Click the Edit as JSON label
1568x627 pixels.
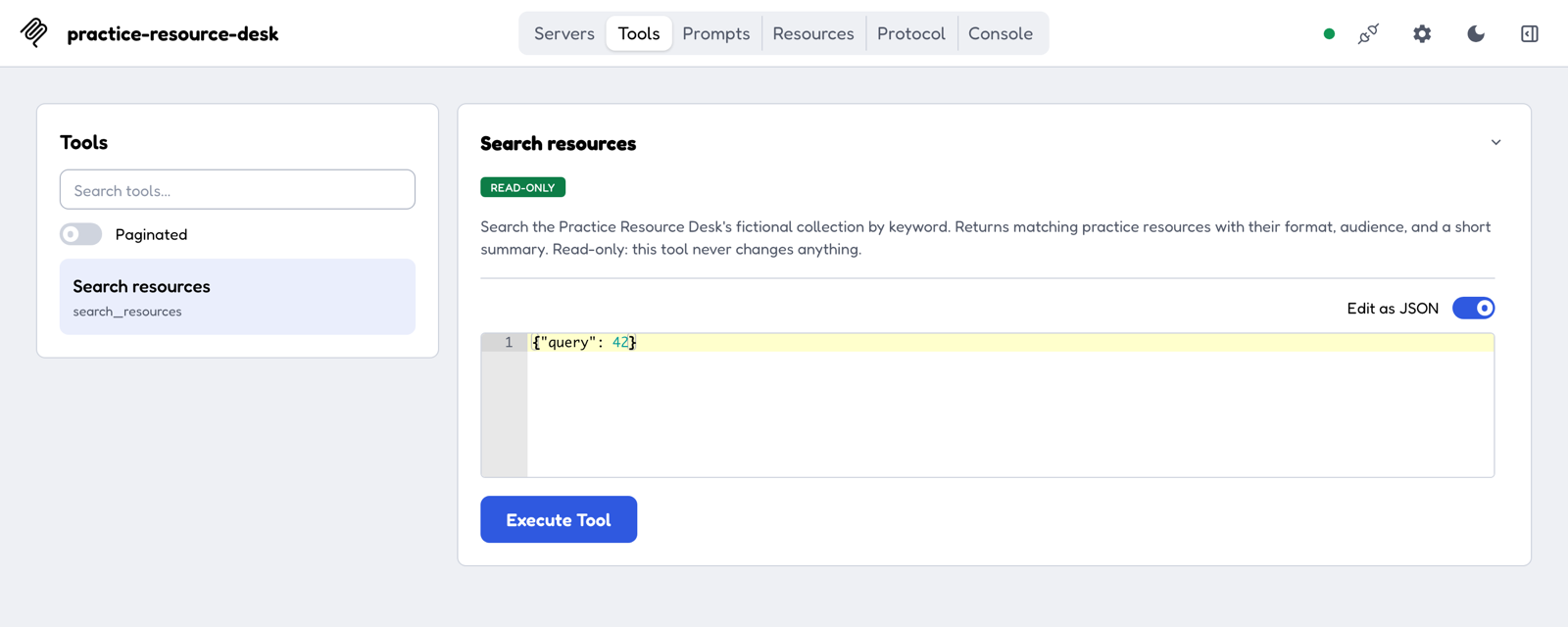click(1393, 309)
